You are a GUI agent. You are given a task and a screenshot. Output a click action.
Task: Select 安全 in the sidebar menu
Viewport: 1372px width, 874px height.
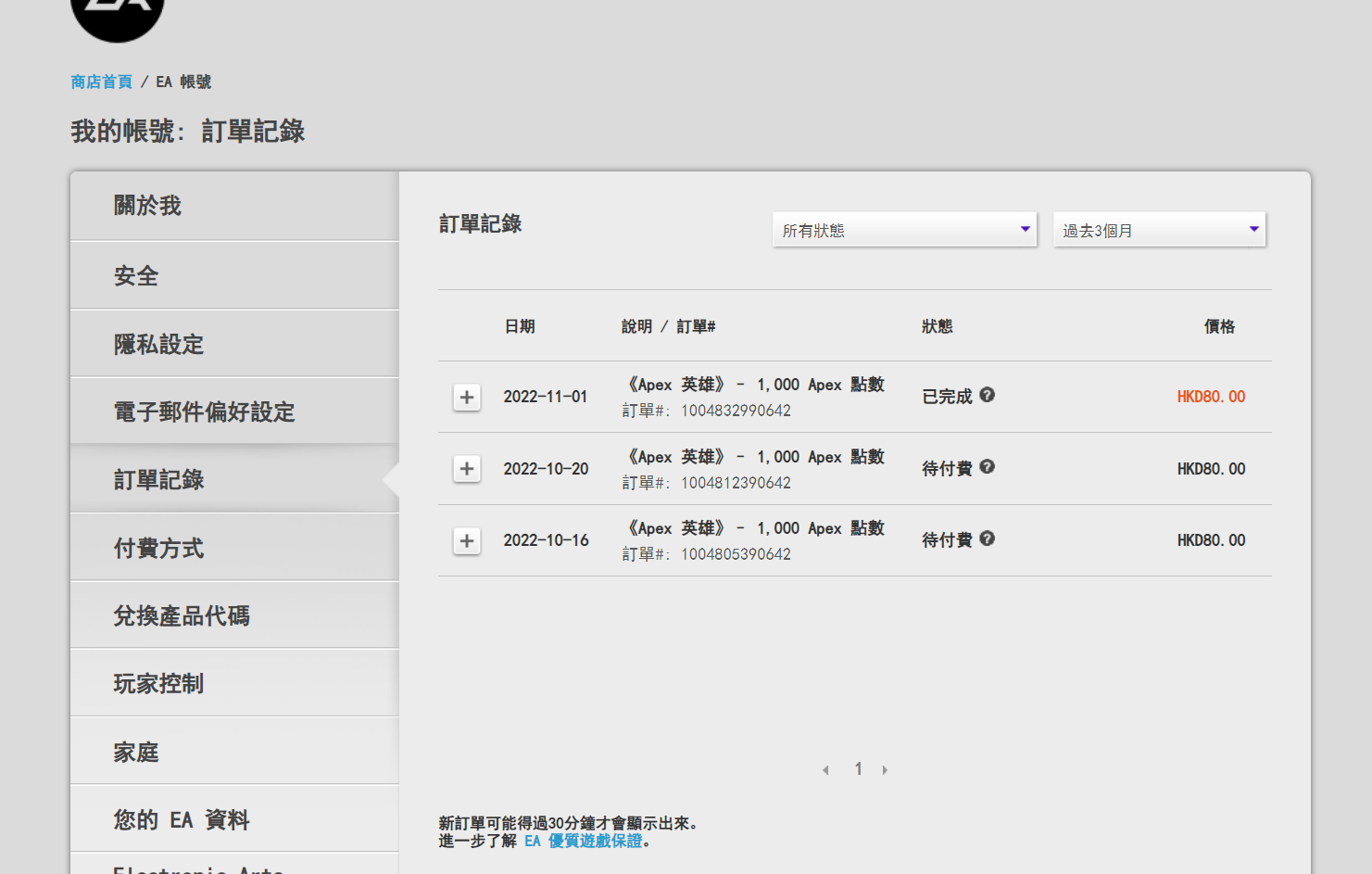[234, 276]
